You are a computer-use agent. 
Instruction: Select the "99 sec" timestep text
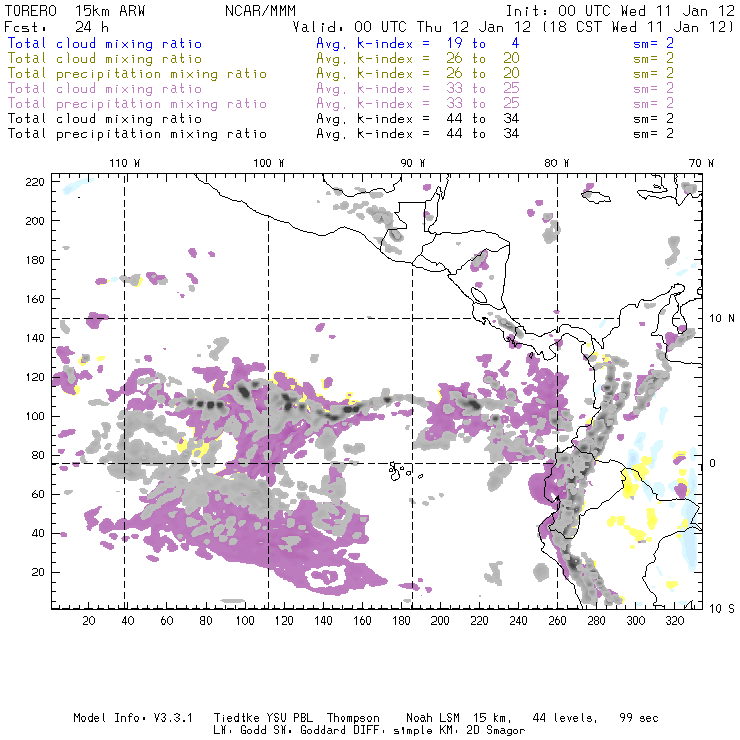[639, 718]
